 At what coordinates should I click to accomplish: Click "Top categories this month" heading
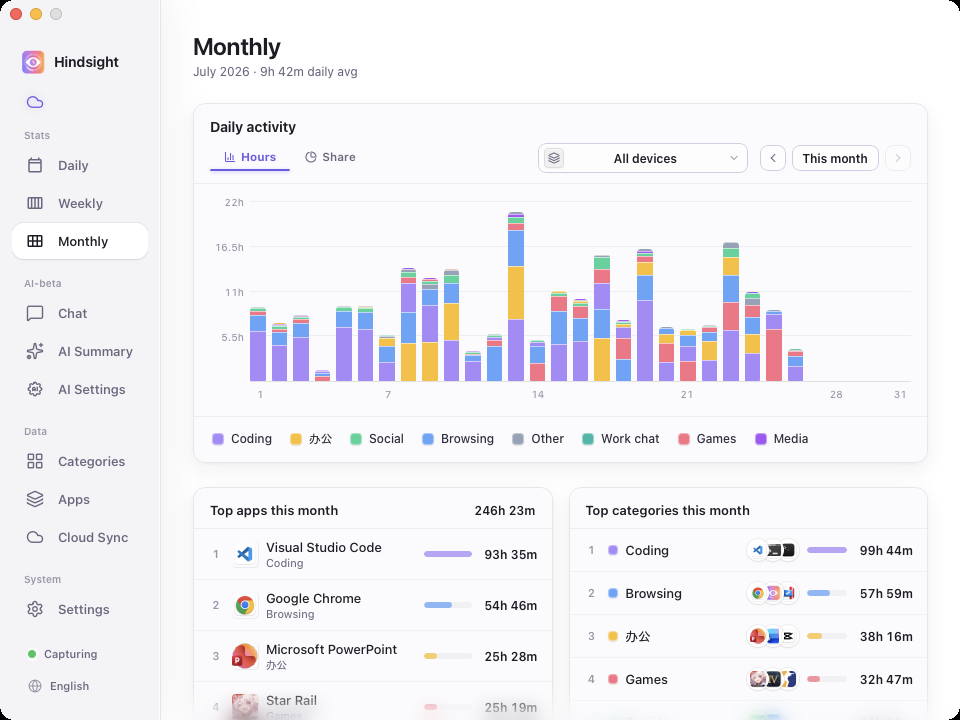(x=667, y=511)
